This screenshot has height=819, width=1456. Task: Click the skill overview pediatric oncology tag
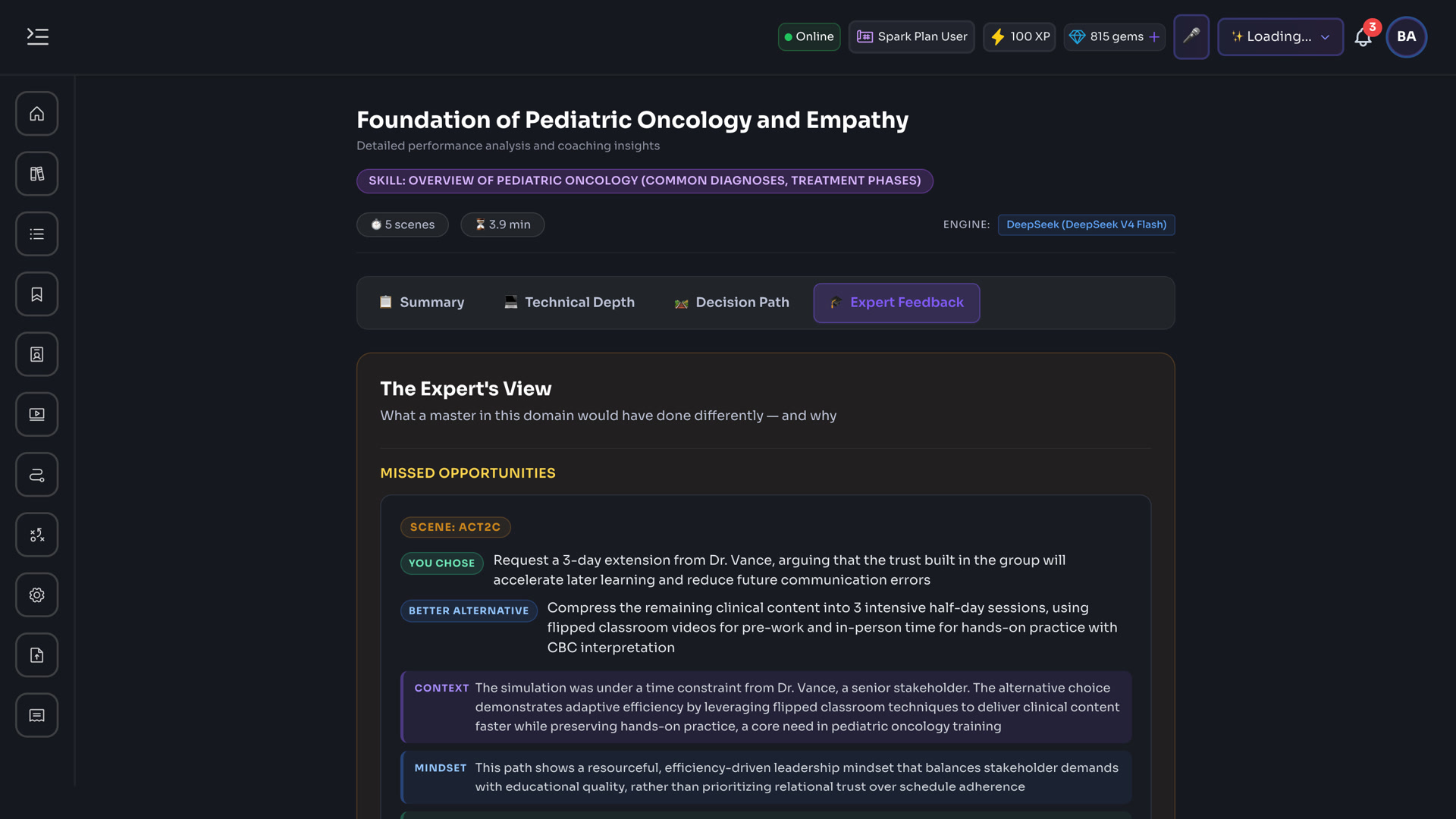tap(645, 180)
